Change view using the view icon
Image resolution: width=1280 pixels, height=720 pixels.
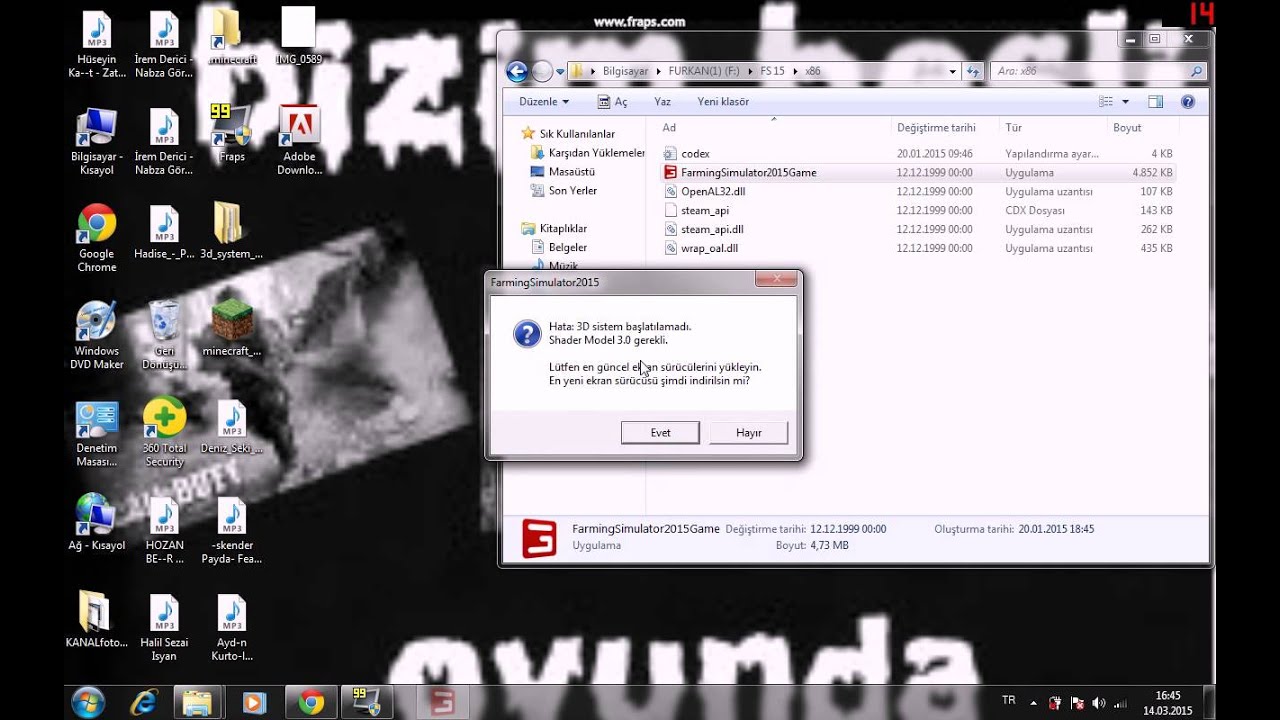[1106, 101]
